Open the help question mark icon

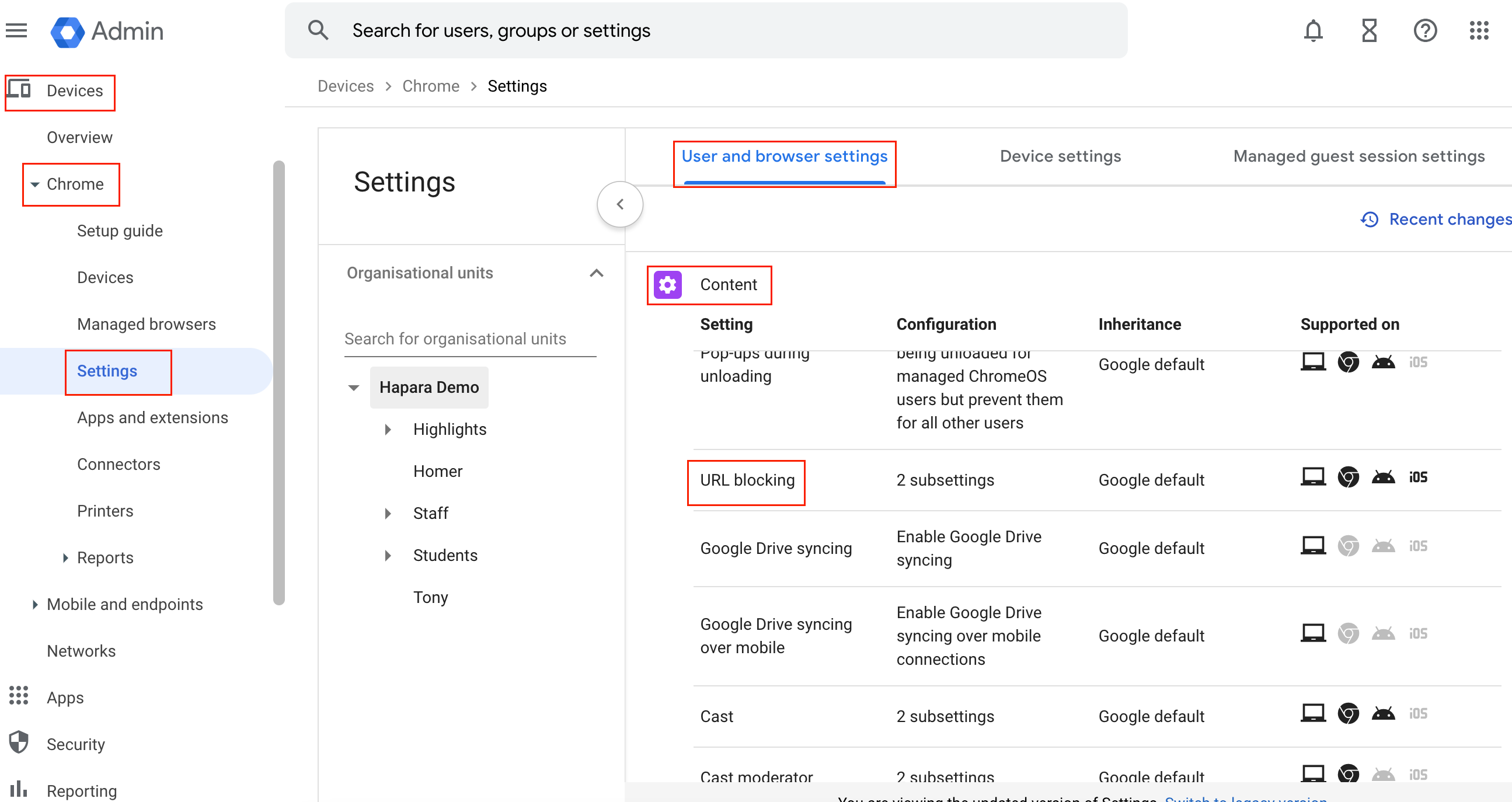(x=1424, y=30)
